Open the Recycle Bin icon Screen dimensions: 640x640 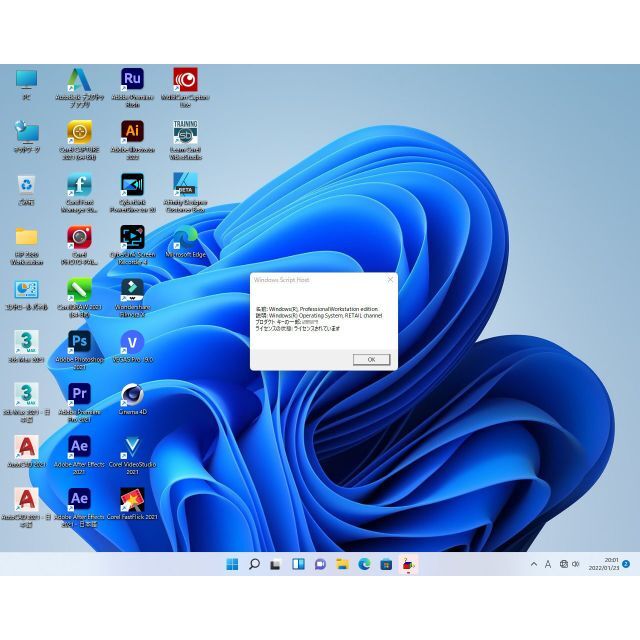point(27,190)
